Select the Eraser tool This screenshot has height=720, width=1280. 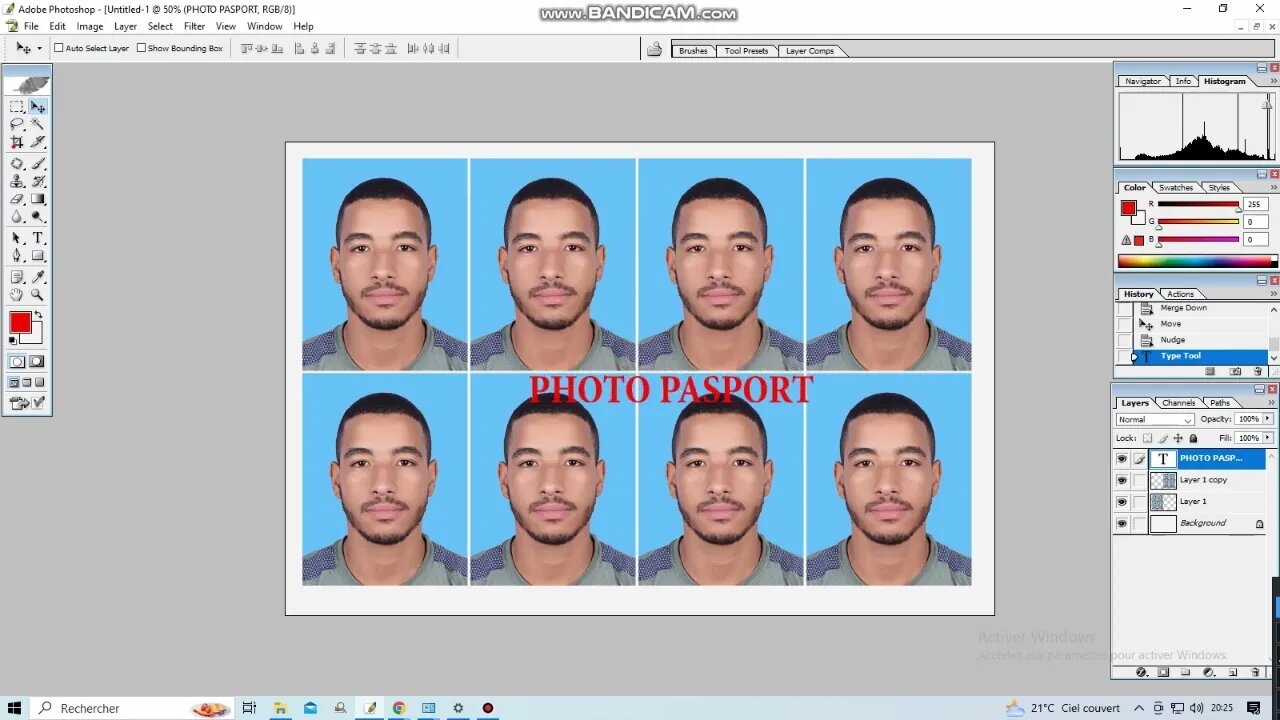[17, 199]
